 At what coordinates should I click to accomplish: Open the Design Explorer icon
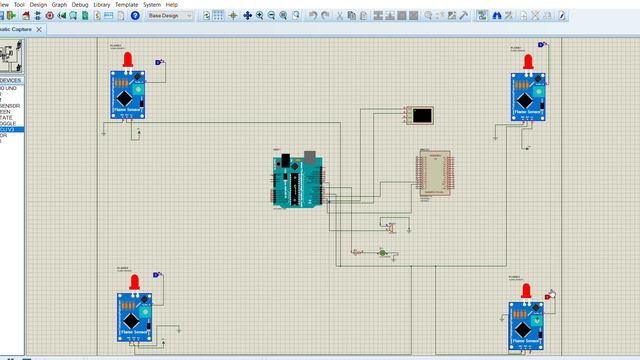85,16
